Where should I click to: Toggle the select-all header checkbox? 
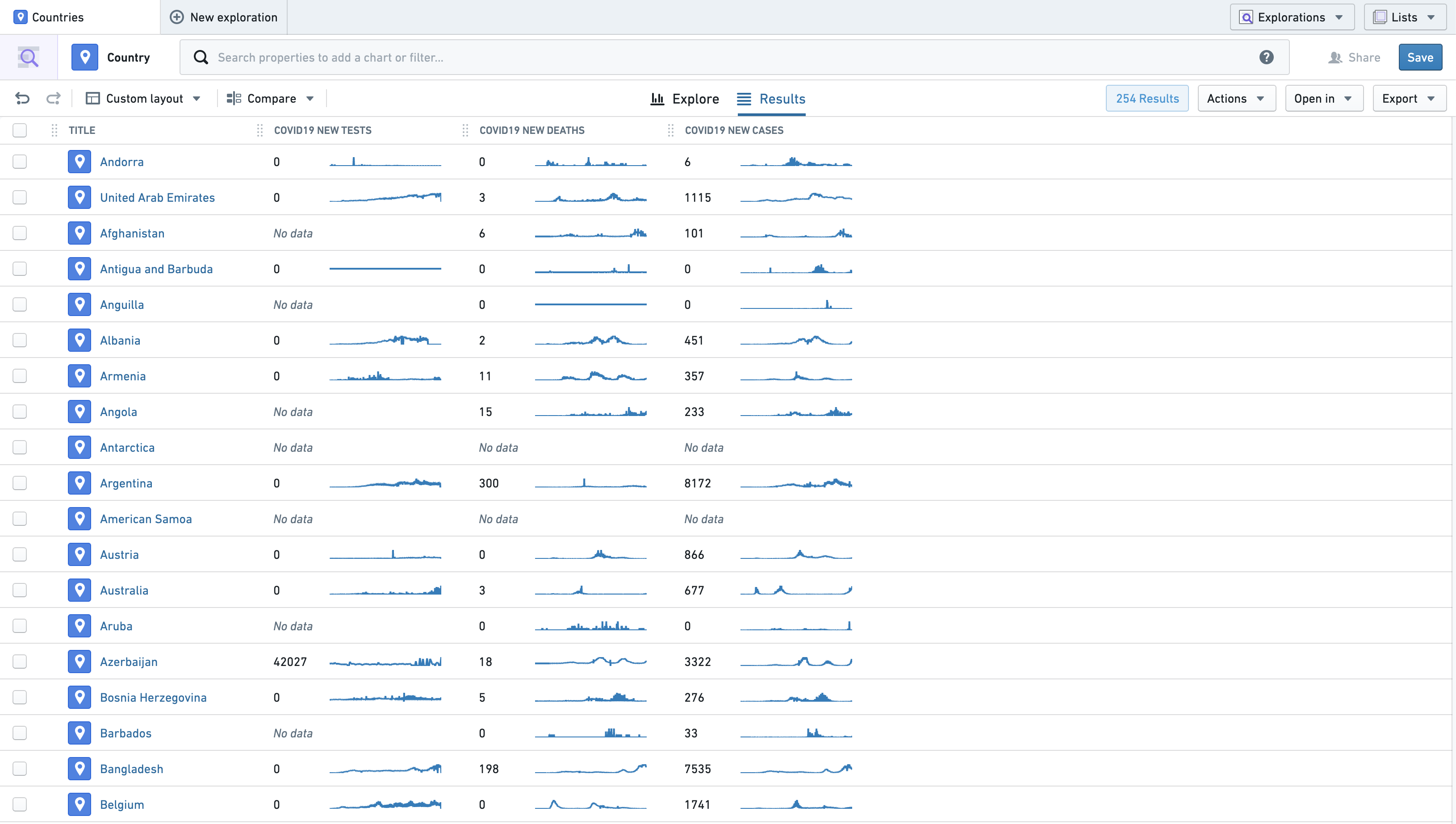[20, 130]
